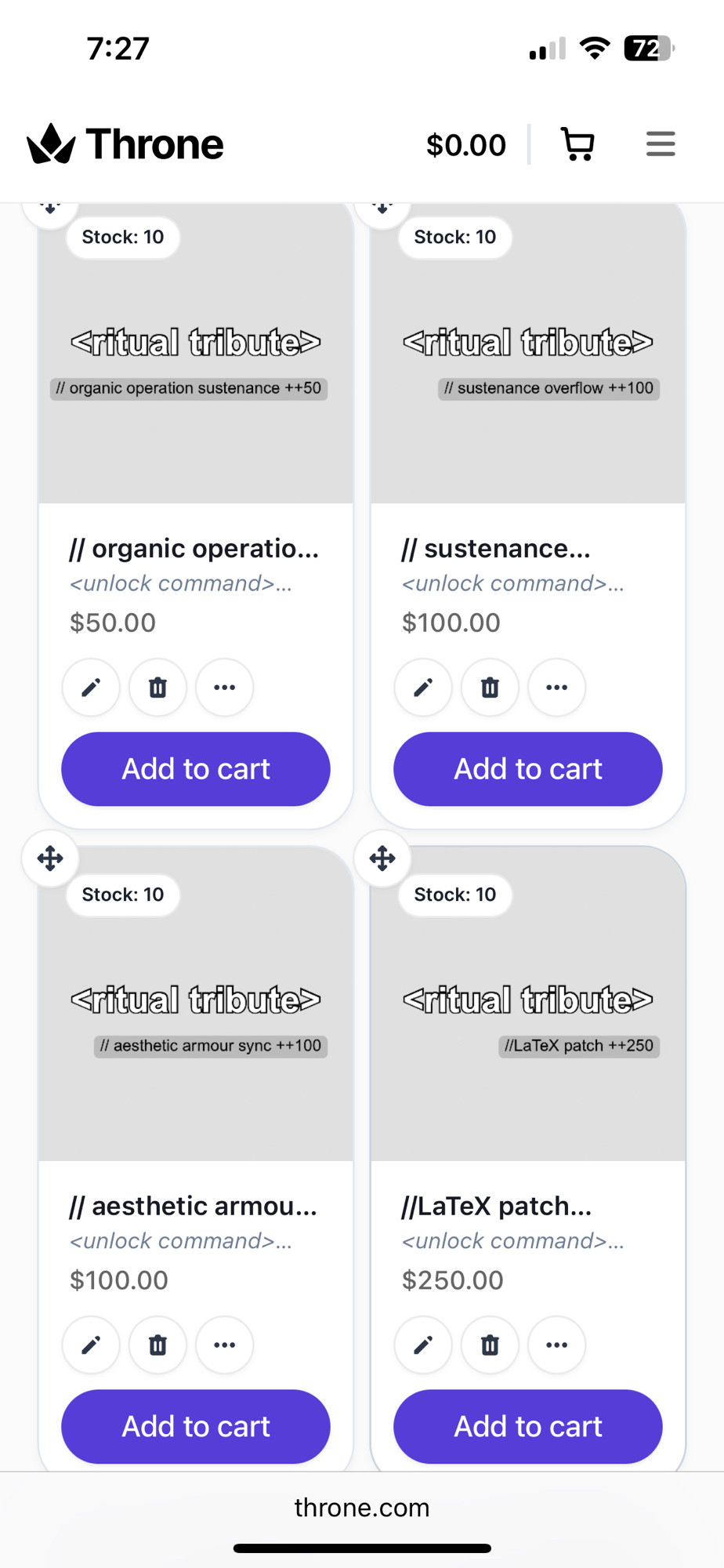This screenshot has width=724, height=1568.
Task: Edit the sustenance overflow item
Action: click(423, 688)
